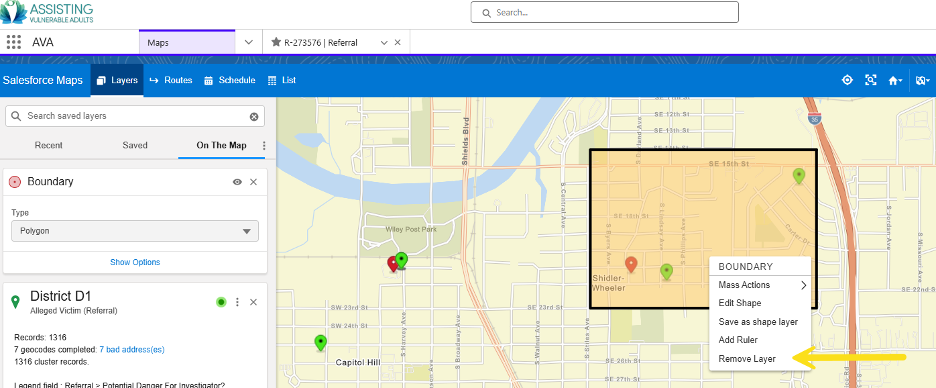Image resolution: width=936 pixels, height=388 pixels.
Task: Open the Polygon type dropdown
Action: (x=135, y=231)
